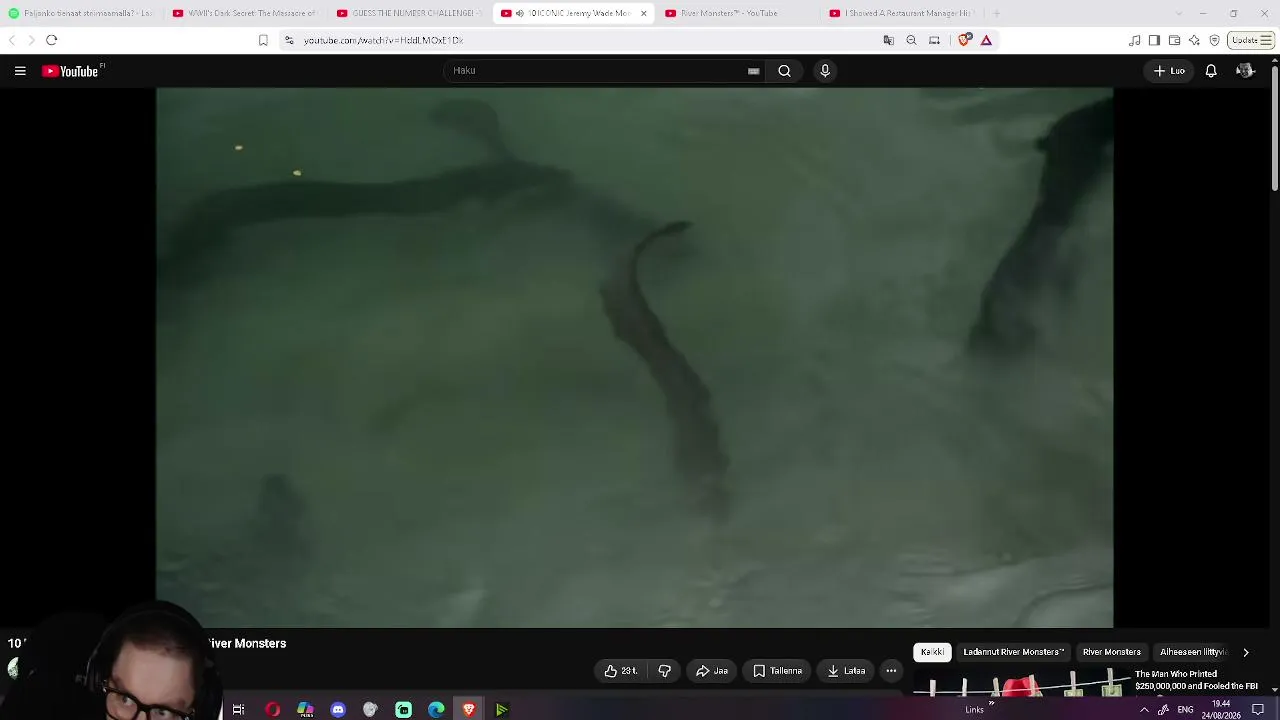Open the account avatar menu

pyautogui.click(x=1245, y=71)
